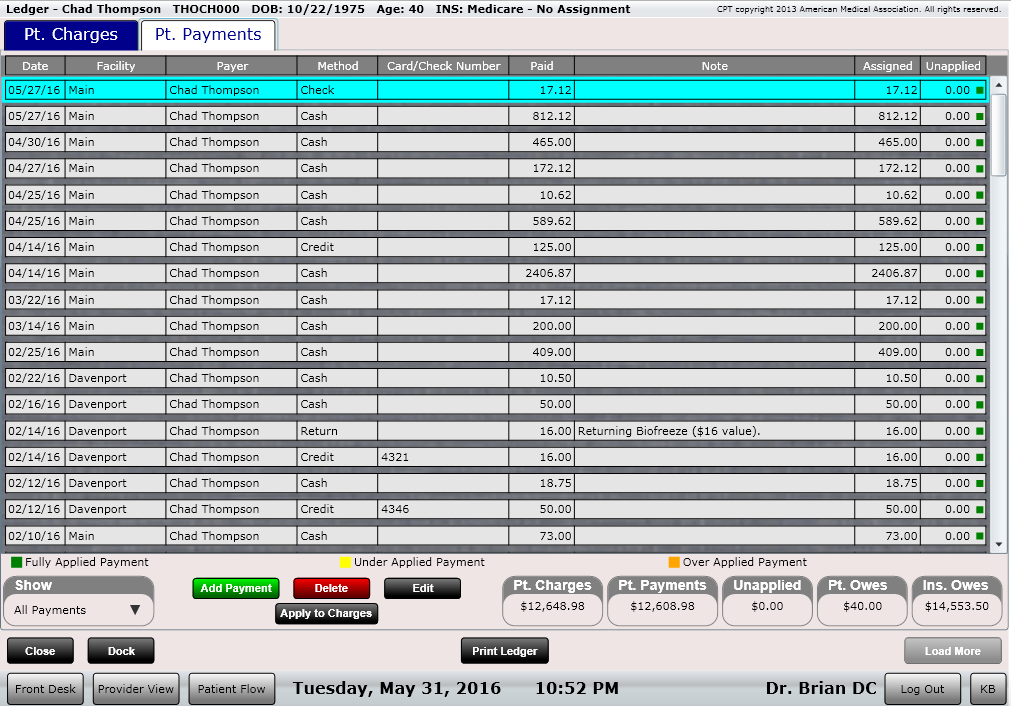The width and height of the screenshot is (1011, 706).
Task: Print the ledger
Action: tap(504, 650)
